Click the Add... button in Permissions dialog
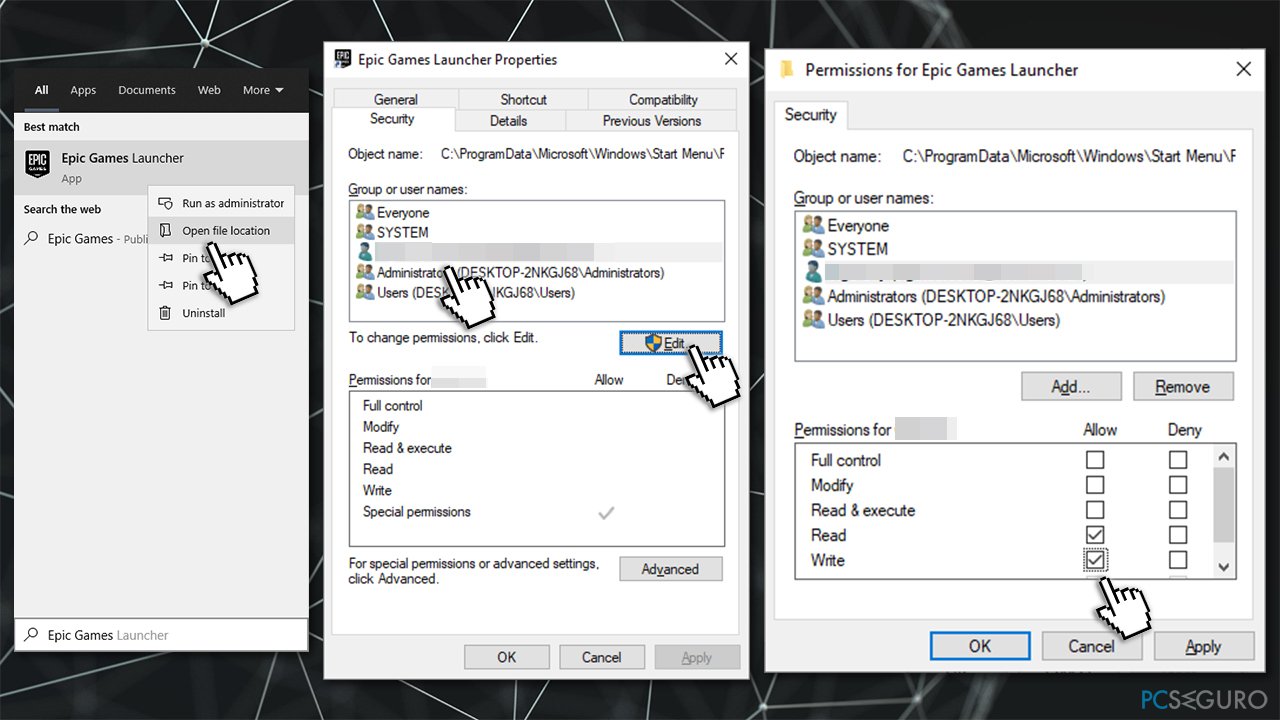 click(1071, 387)
